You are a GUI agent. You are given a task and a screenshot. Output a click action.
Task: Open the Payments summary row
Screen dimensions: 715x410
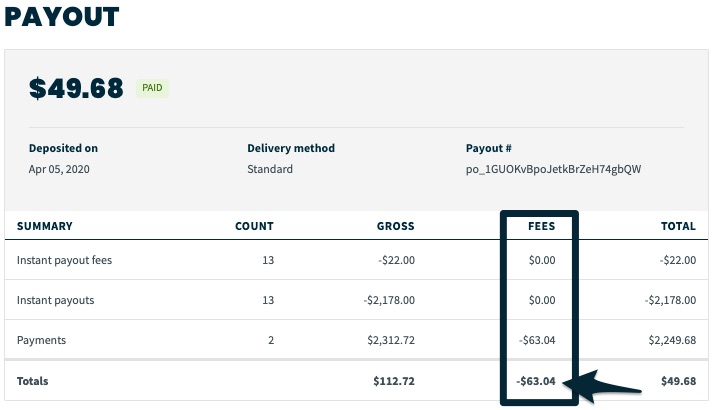coord(357,340)
